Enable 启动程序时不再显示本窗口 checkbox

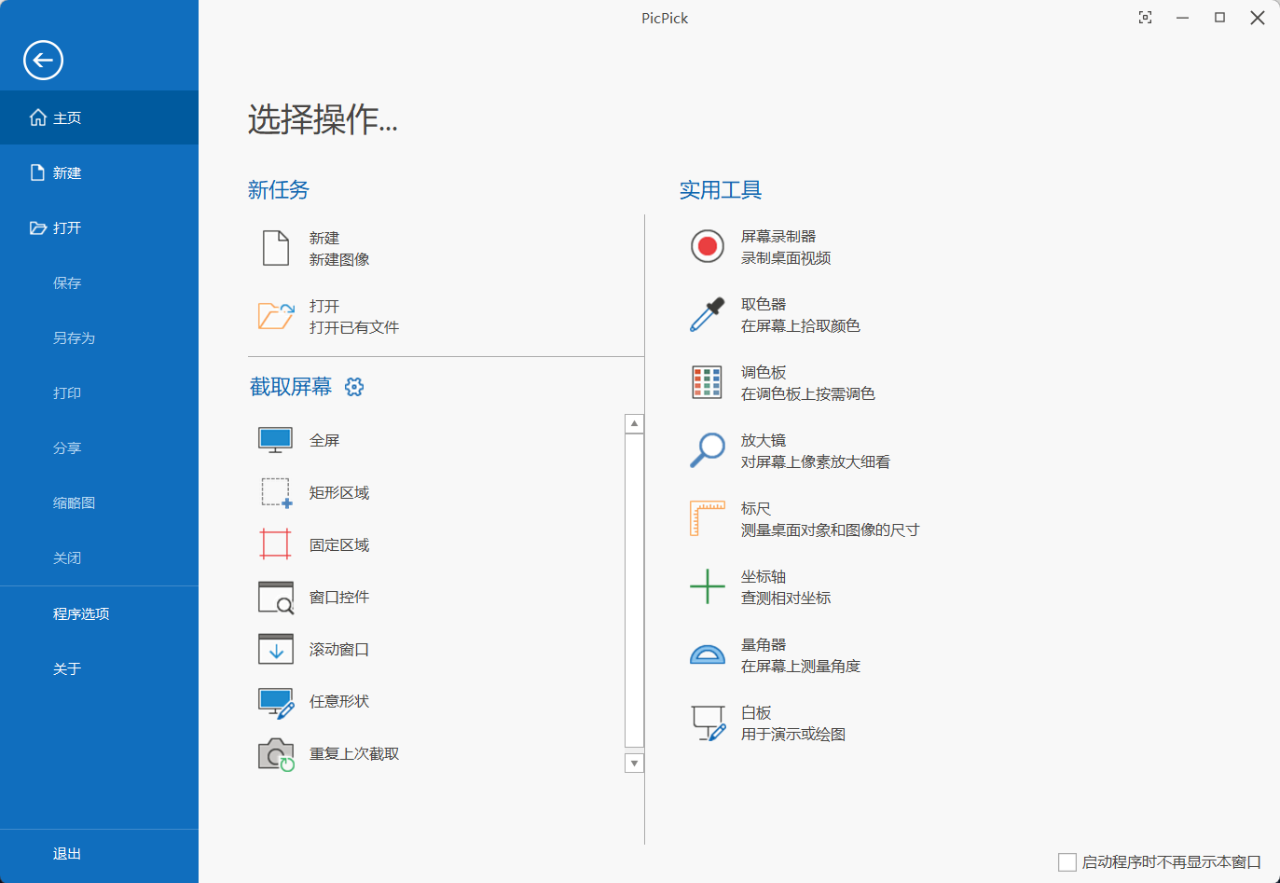1068,862
